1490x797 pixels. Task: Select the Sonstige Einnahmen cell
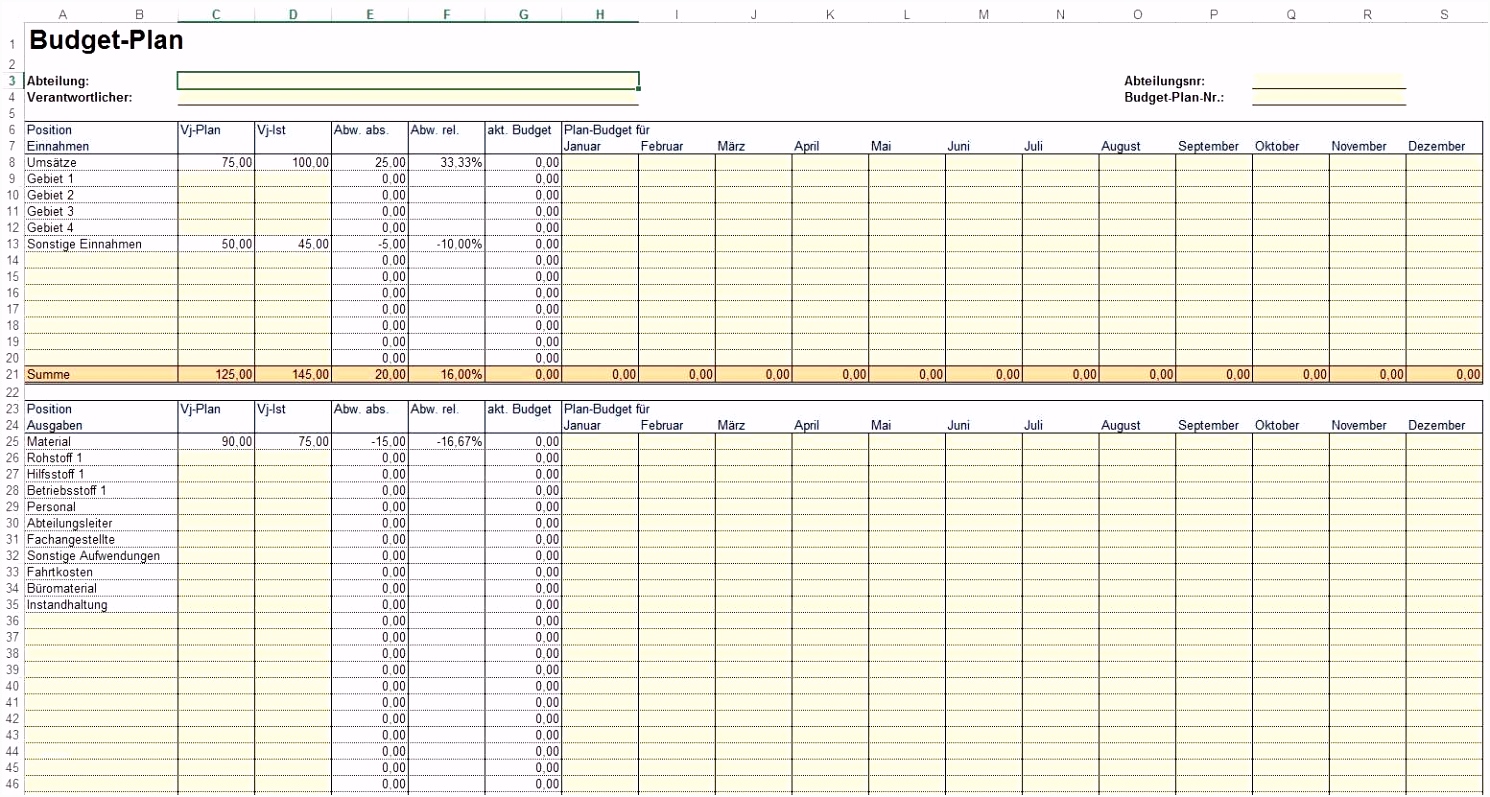coord(100,244)
